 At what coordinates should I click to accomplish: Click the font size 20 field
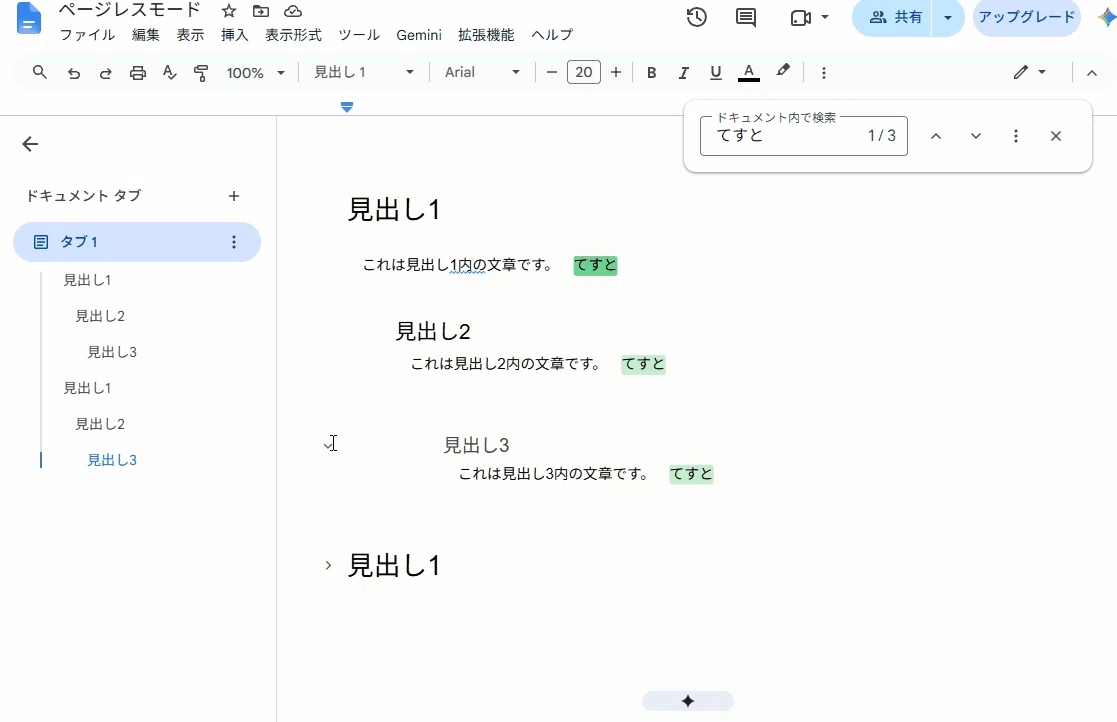tap(583, 73)
